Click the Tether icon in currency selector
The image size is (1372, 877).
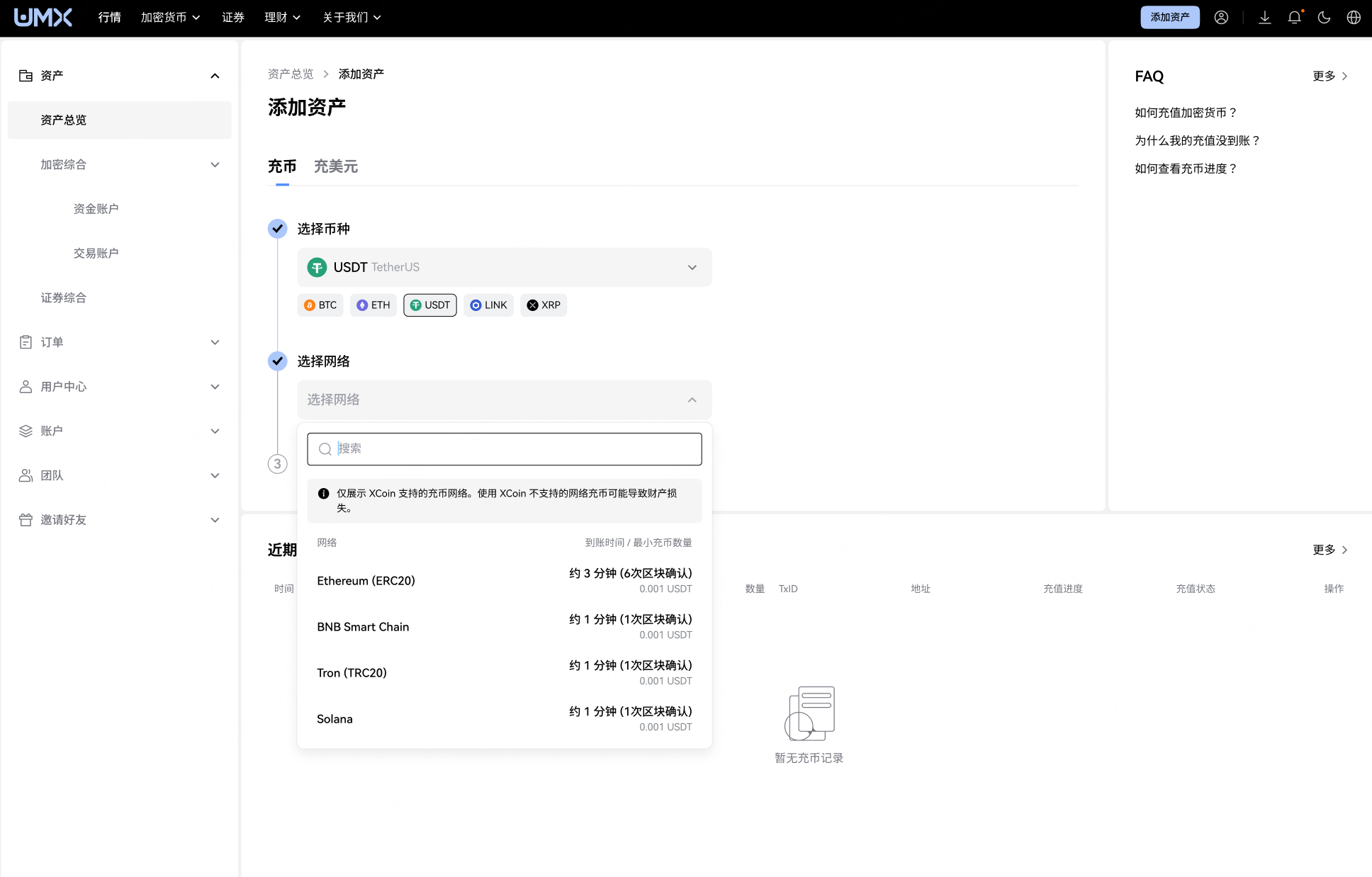317,267
